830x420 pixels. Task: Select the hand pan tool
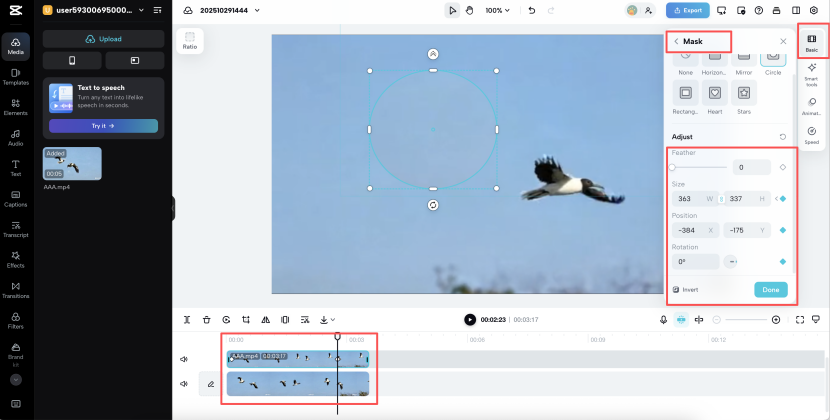tap(470, 10)
